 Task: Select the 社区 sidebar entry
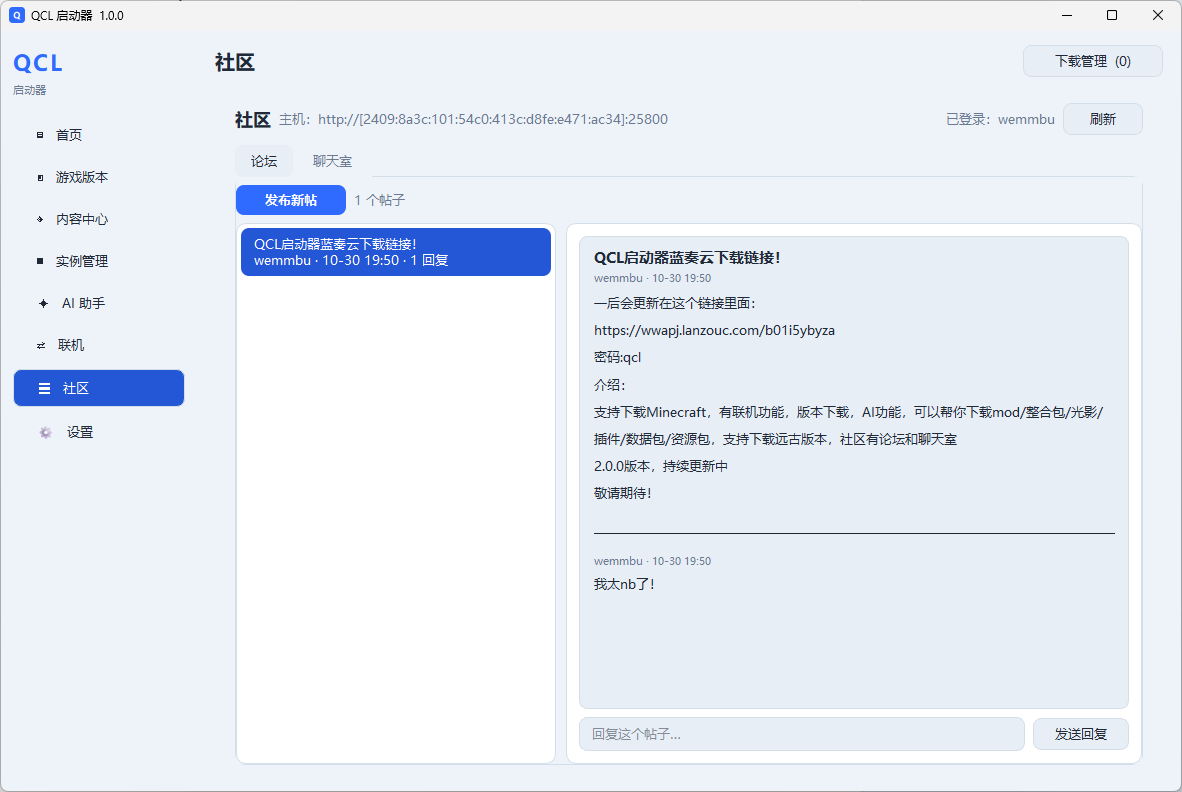pos(99,388)
